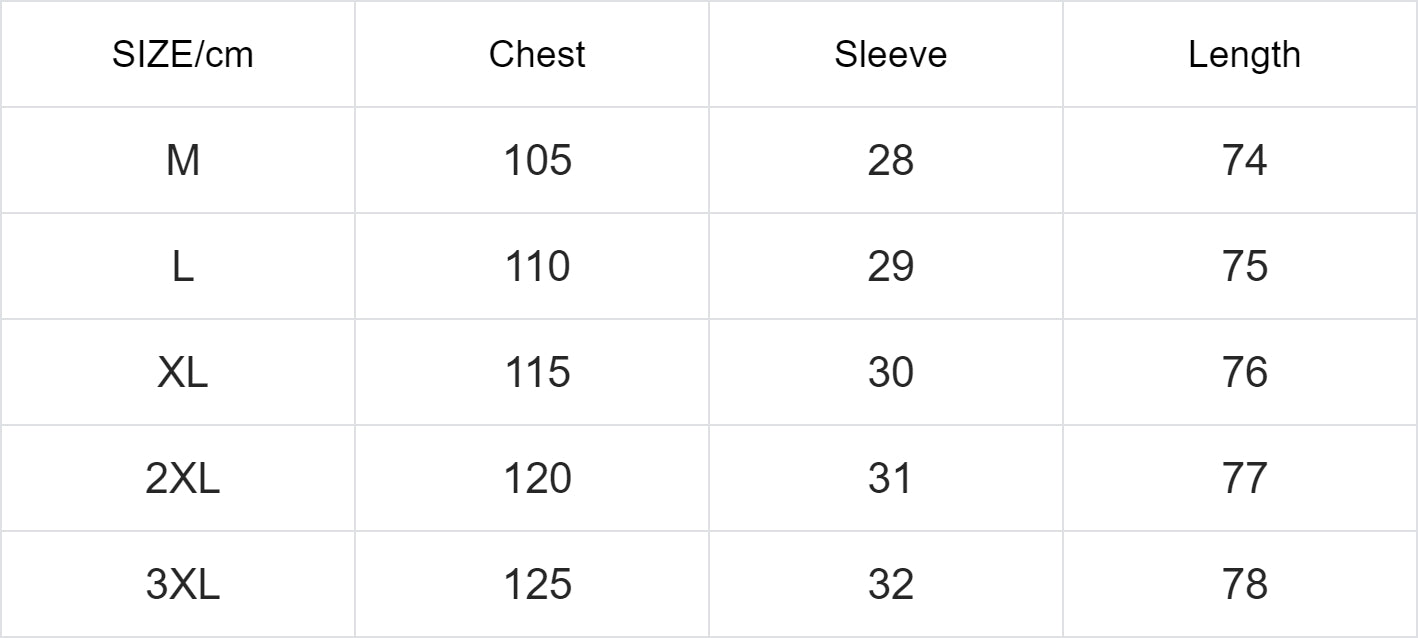Select the 3XL size row label

[182, 584]
